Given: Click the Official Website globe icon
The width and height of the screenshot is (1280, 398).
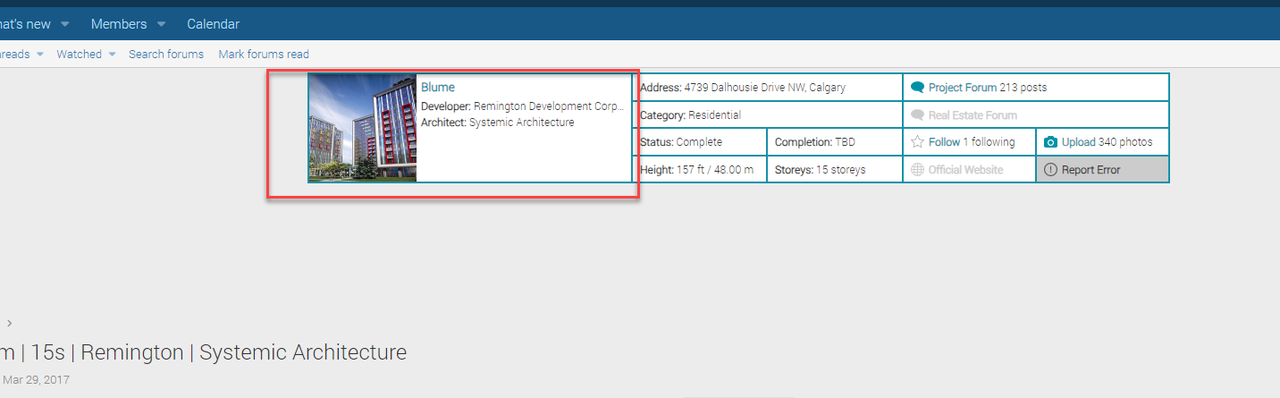Looking at the screenshot, I should tap(917, 170).
